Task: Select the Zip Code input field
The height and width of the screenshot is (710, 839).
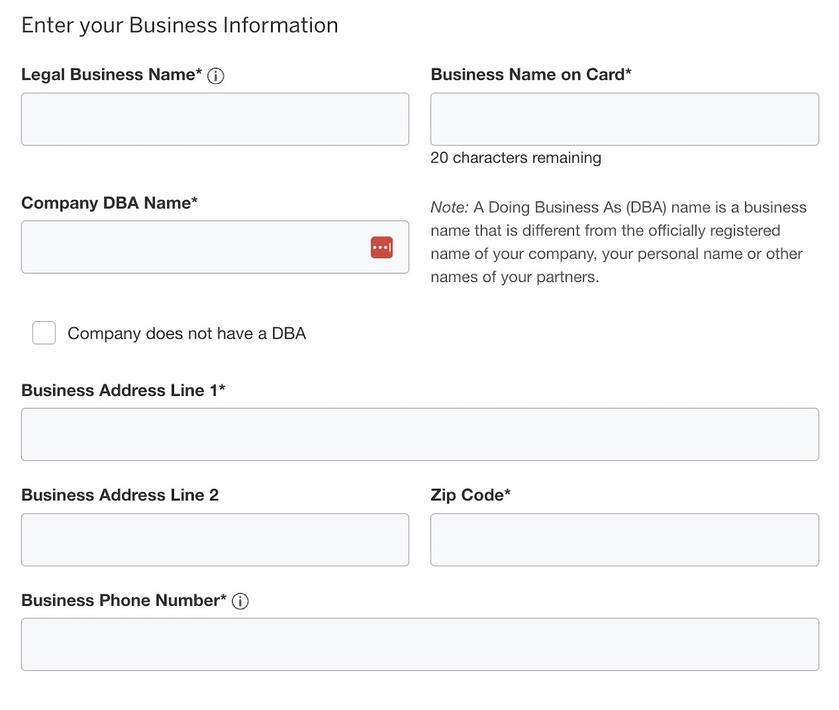Action: [624, 539]
